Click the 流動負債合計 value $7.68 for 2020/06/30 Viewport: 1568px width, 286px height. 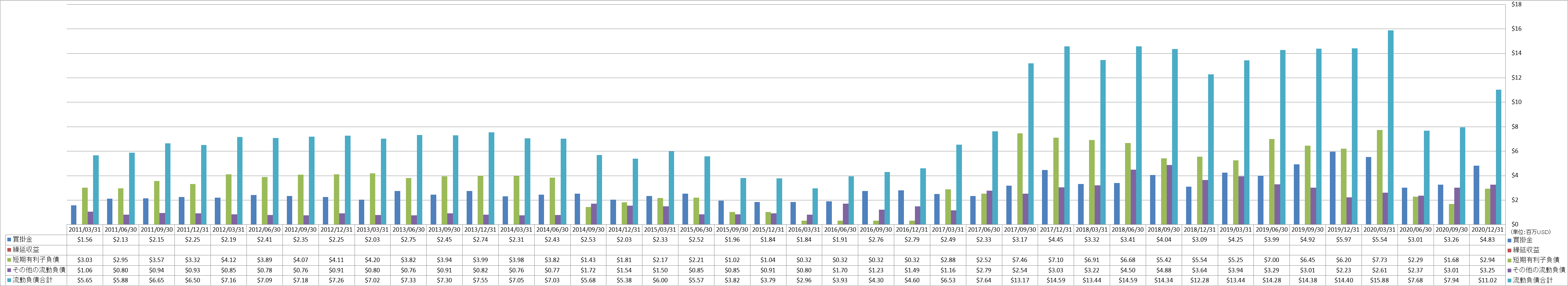[x=1416, y=280]
